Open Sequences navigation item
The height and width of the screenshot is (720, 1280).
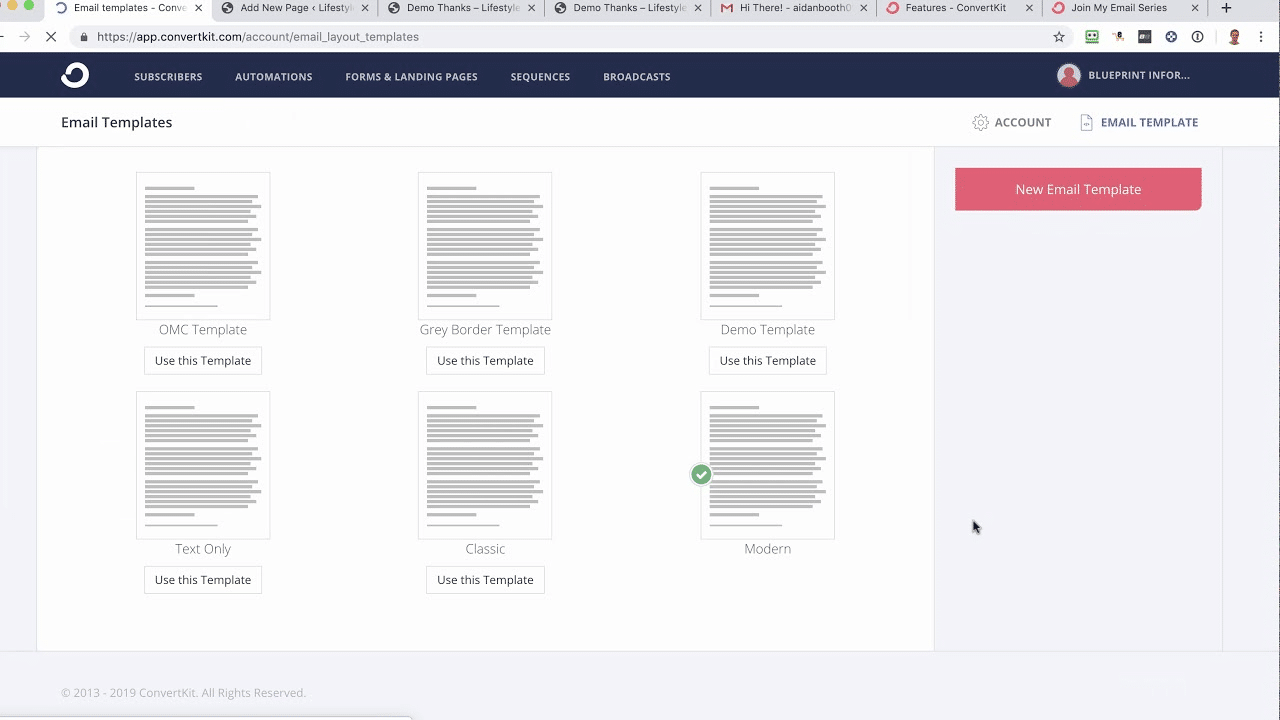(540, 77)
